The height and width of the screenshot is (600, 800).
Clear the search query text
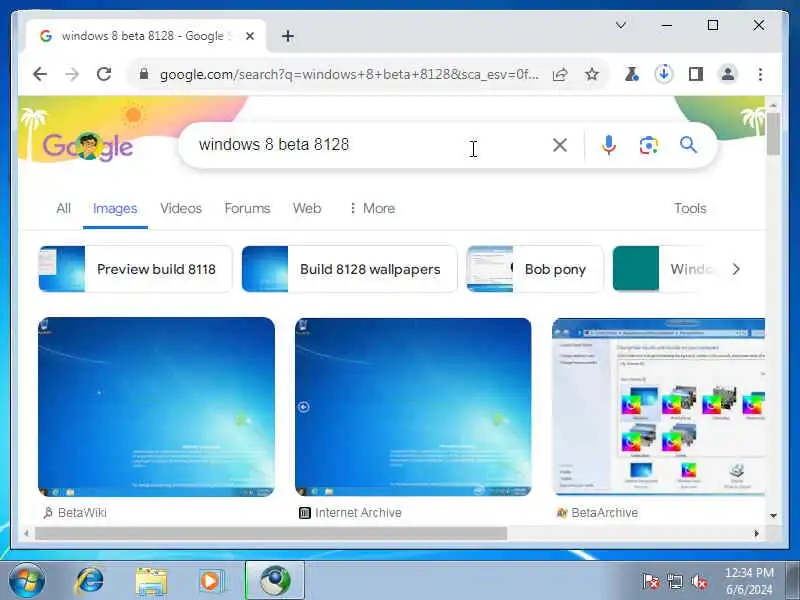click(x=560, y=145)
